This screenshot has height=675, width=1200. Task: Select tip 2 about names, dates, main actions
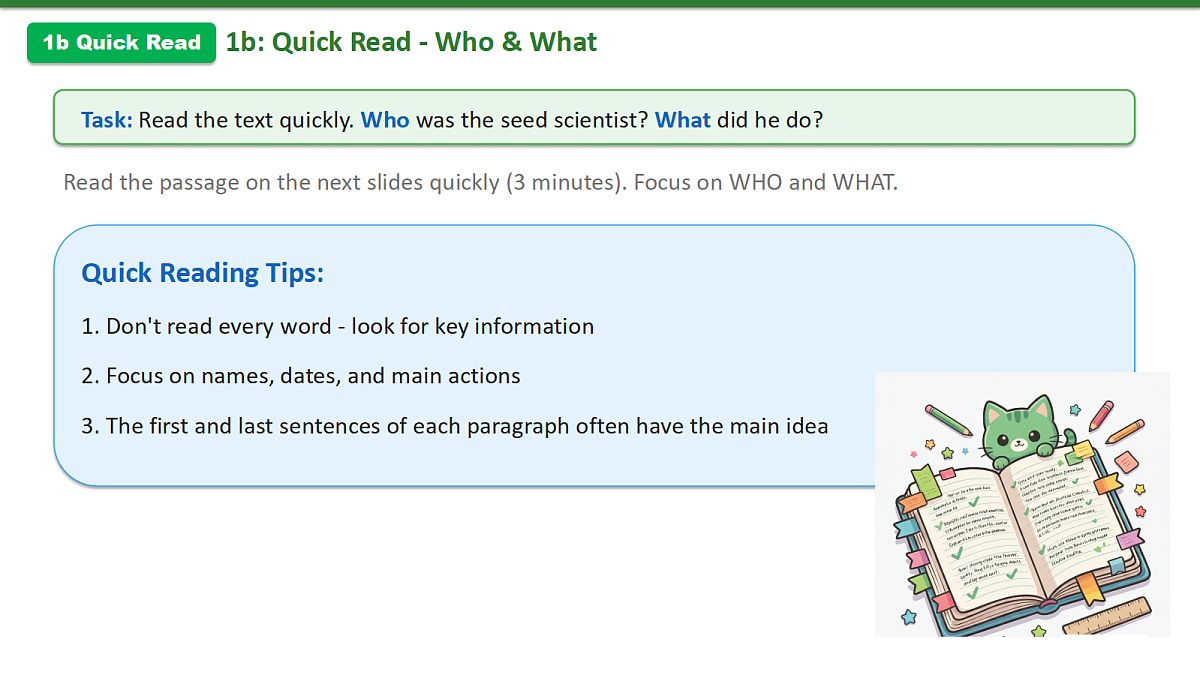click(x=301, y=376)
